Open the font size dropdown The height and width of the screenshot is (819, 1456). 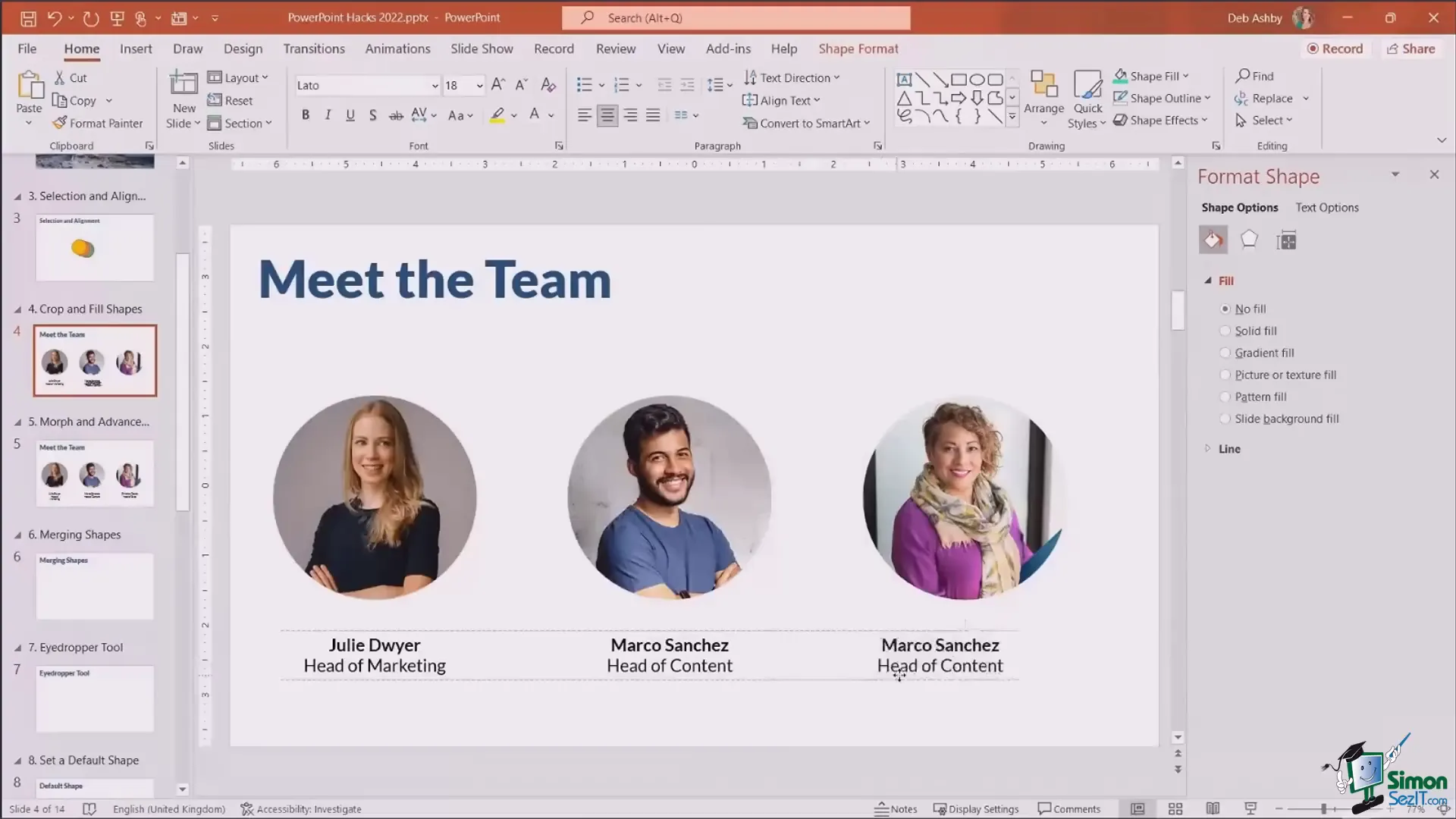click(479, 86)
